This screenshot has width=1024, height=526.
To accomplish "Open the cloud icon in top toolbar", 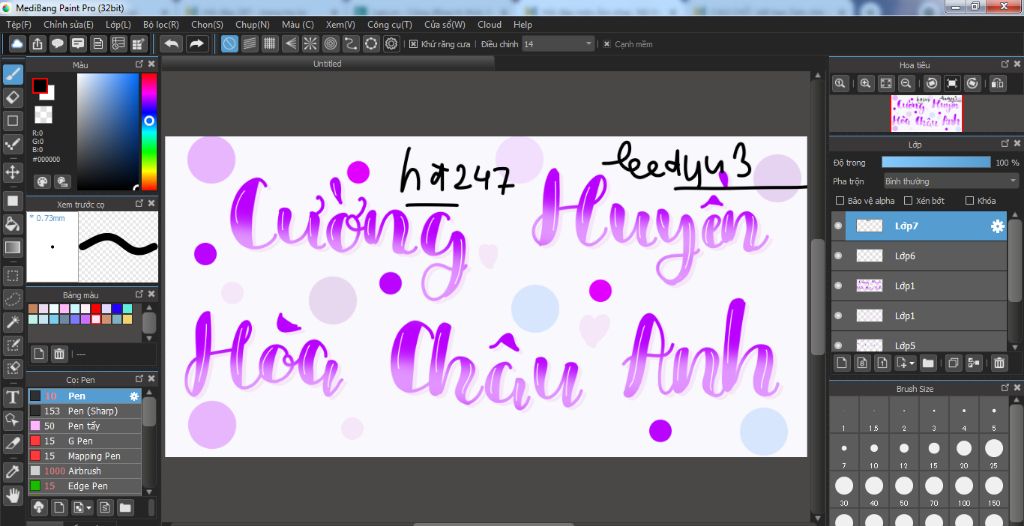I will click(18, 44).
